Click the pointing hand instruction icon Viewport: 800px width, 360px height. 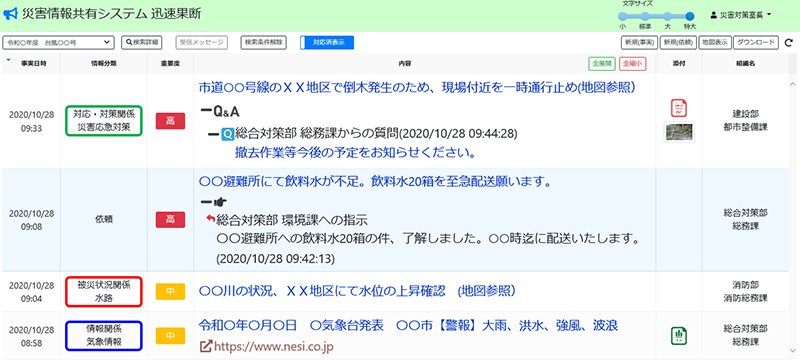coord(219,202)
